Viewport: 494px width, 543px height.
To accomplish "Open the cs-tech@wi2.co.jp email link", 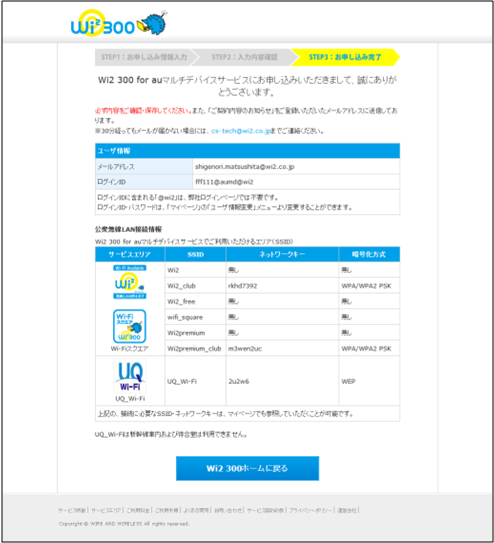I will pyautogui.click(x=241, y=131).
